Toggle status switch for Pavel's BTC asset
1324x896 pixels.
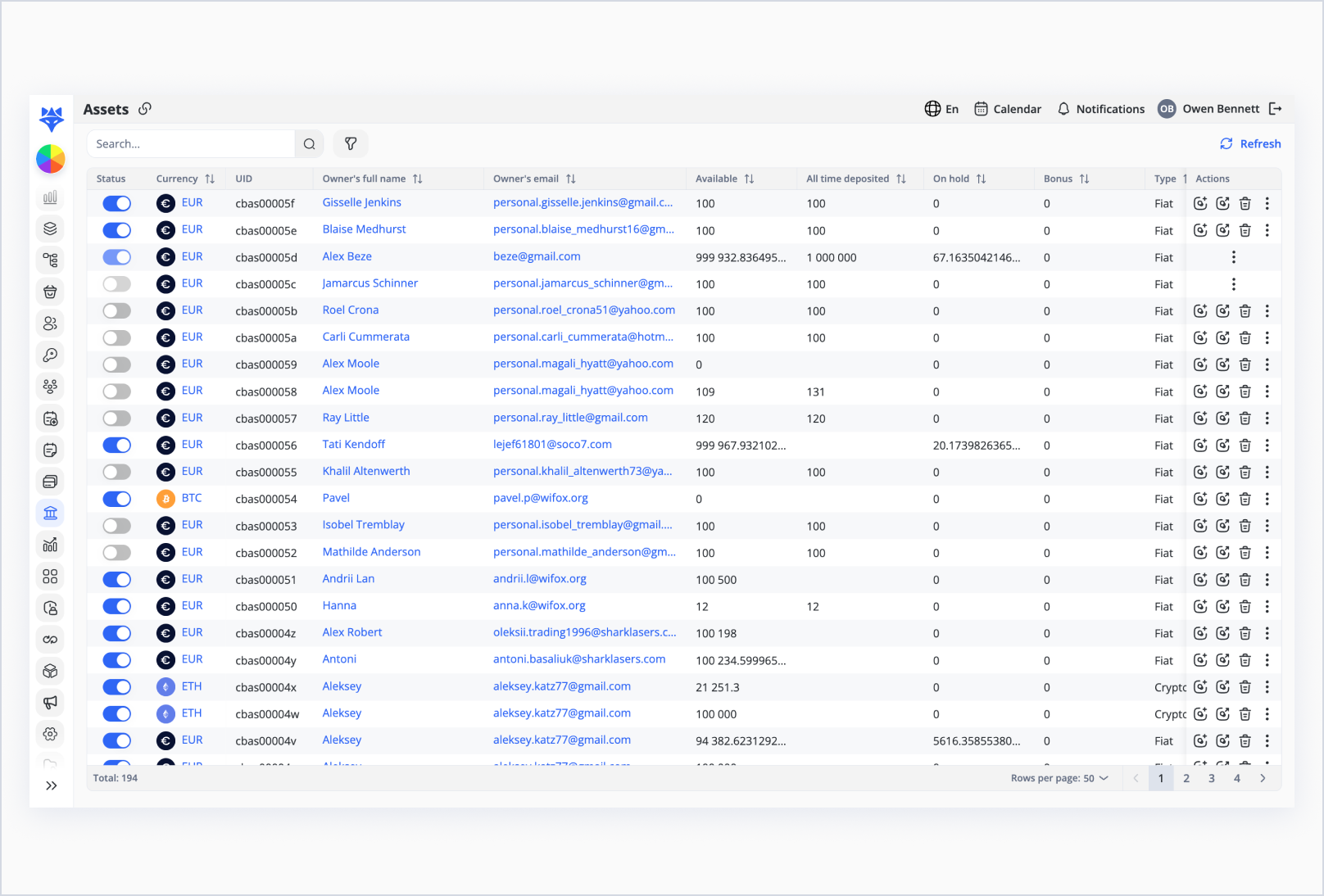(116, 499)
